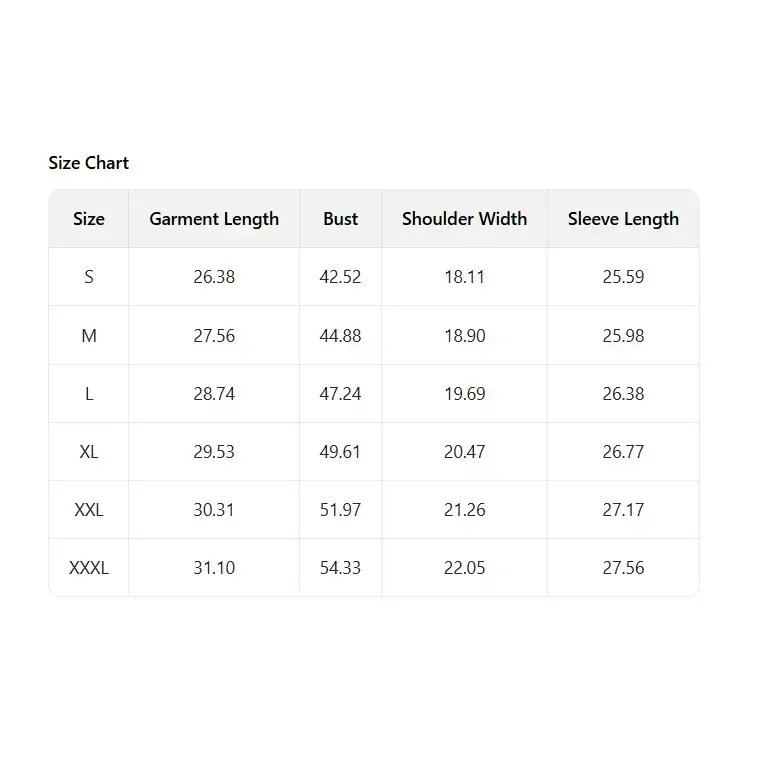760x760 pixels.
Task: Click the M size row label
Action: click(89, 336)
